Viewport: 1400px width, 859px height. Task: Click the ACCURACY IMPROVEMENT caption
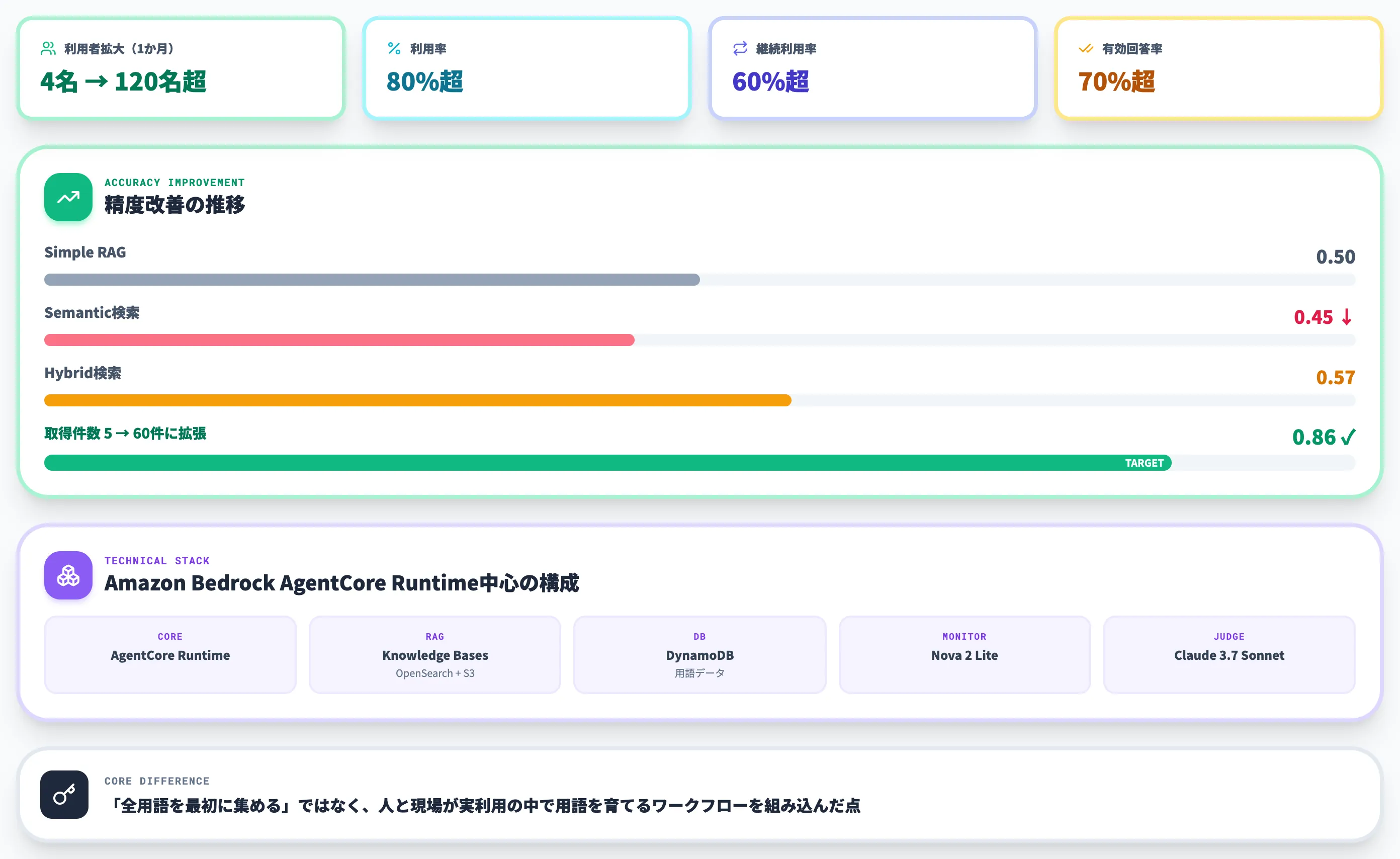pos(174,183)
